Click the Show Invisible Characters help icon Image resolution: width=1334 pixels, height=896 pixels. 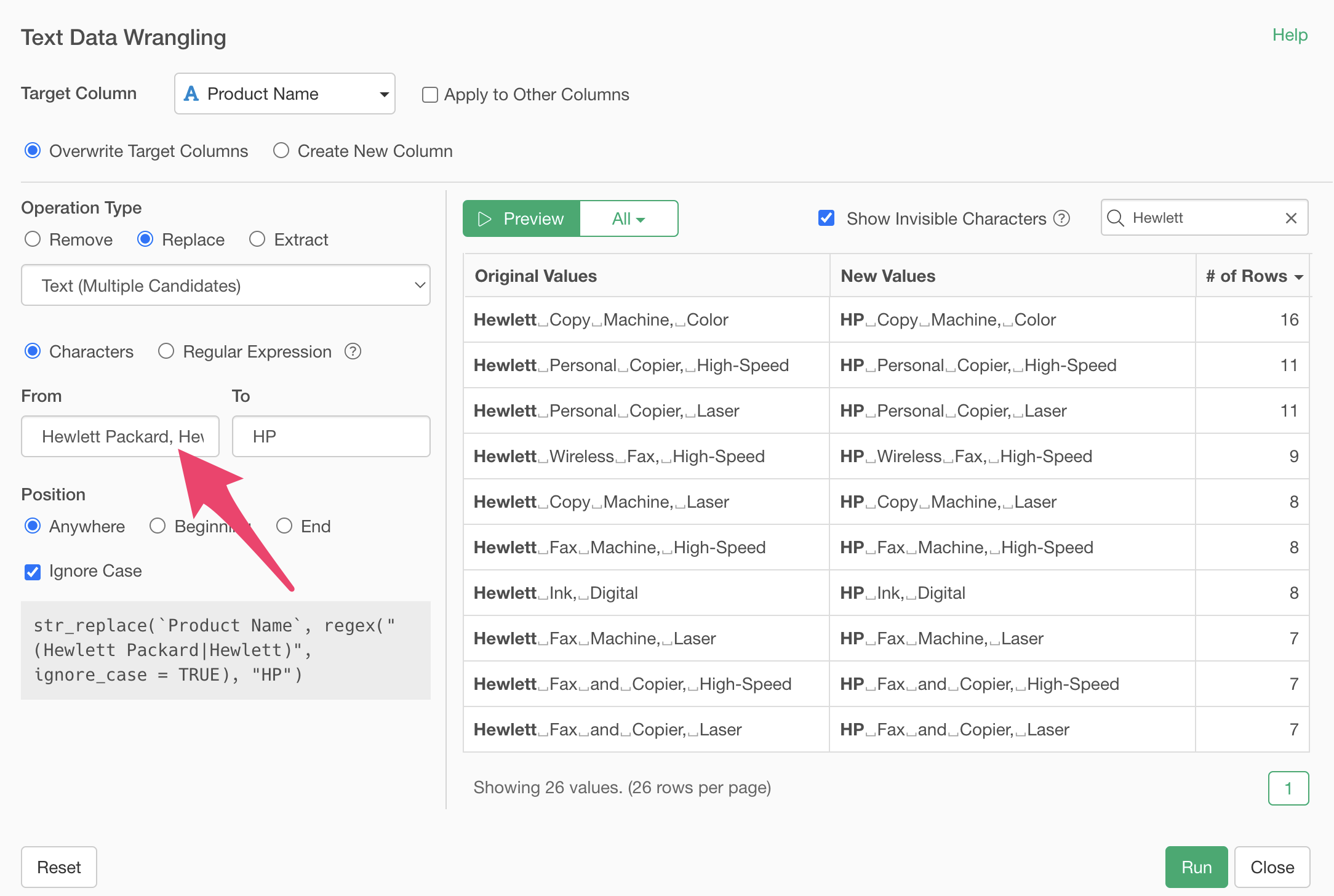1061,218
